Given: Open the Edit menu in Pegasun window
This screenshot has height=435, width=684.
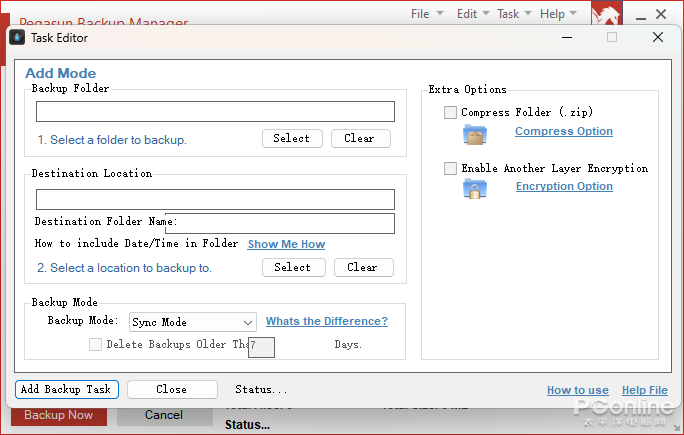Looking at the screenshot, I should (473, 14).
